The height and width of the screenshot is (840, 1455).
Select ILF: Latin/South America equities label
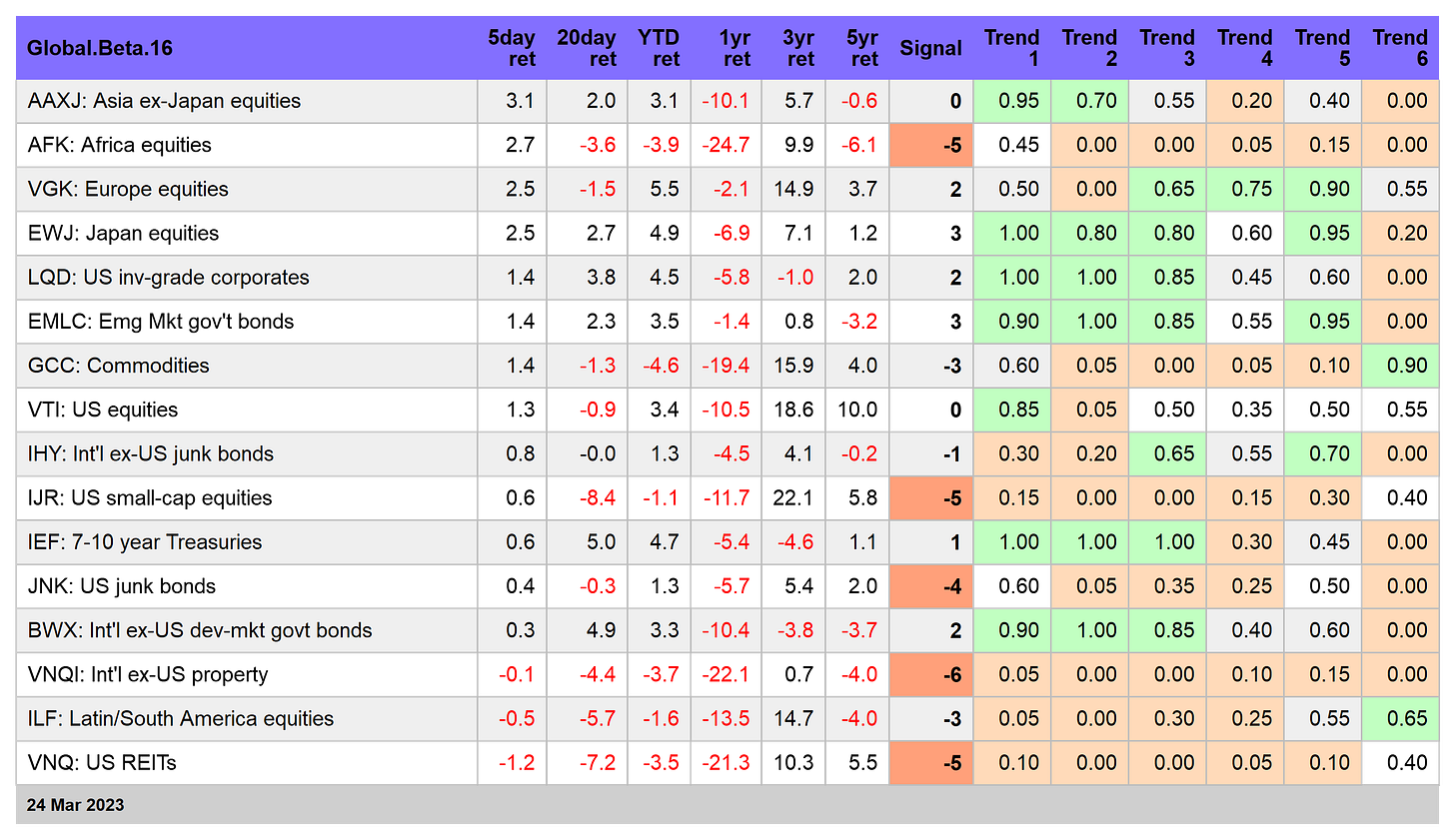181,718
